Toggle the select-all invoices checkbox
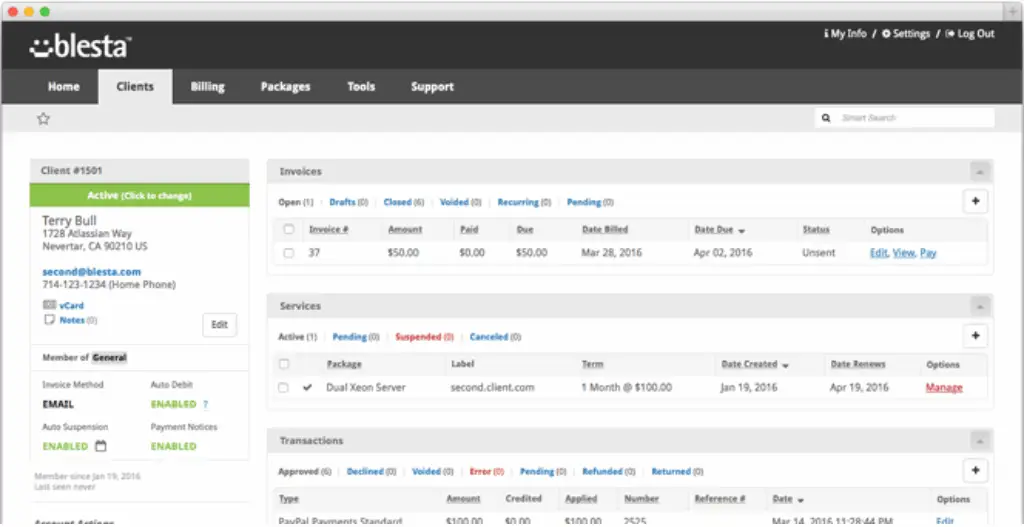 tap(288, 230)
